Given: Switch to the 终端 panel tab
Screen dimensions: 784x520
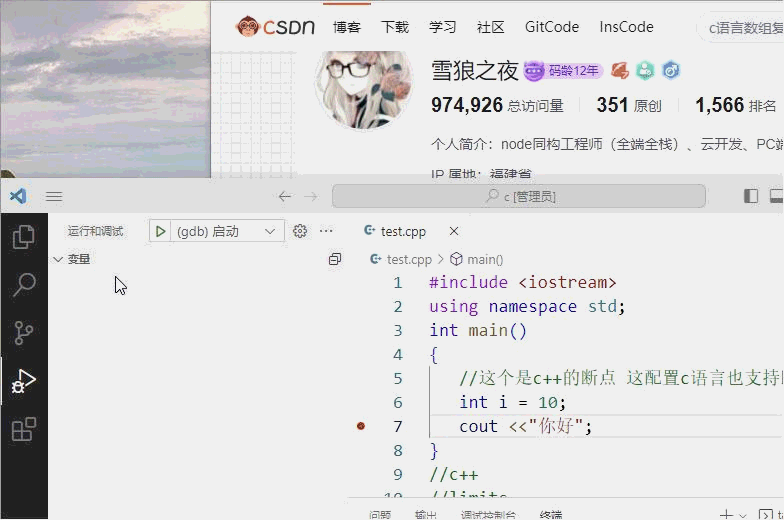Looking at the screenshot, I should point(551,514).
